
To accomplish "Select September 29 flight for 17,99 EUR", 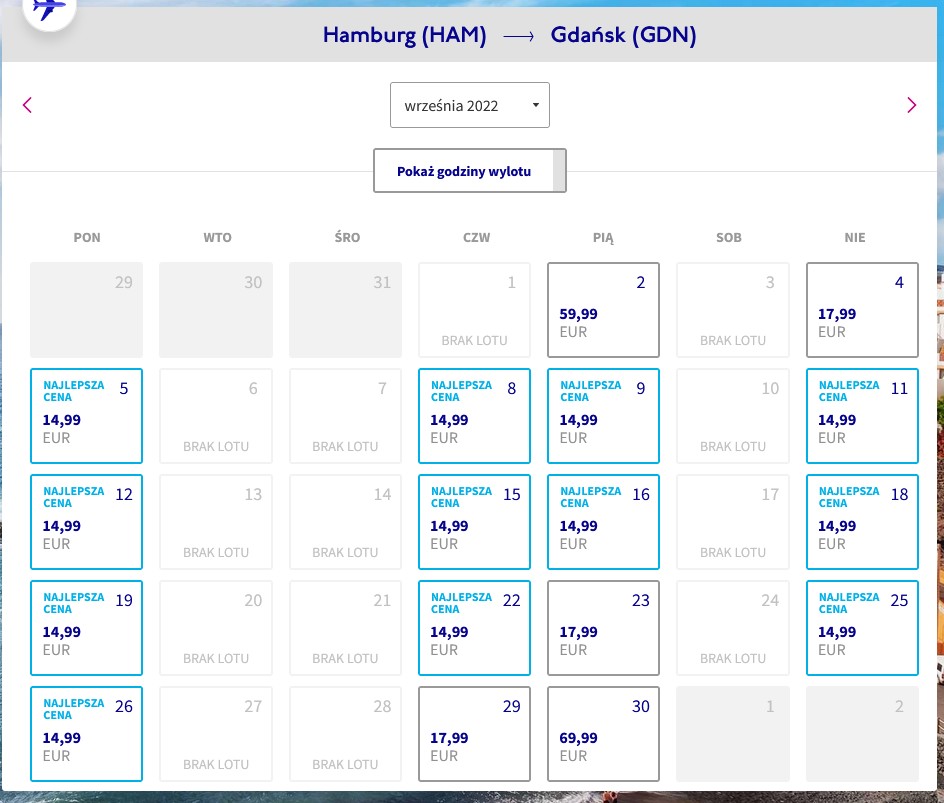I will pyautogui.click(x=474, y=734).
